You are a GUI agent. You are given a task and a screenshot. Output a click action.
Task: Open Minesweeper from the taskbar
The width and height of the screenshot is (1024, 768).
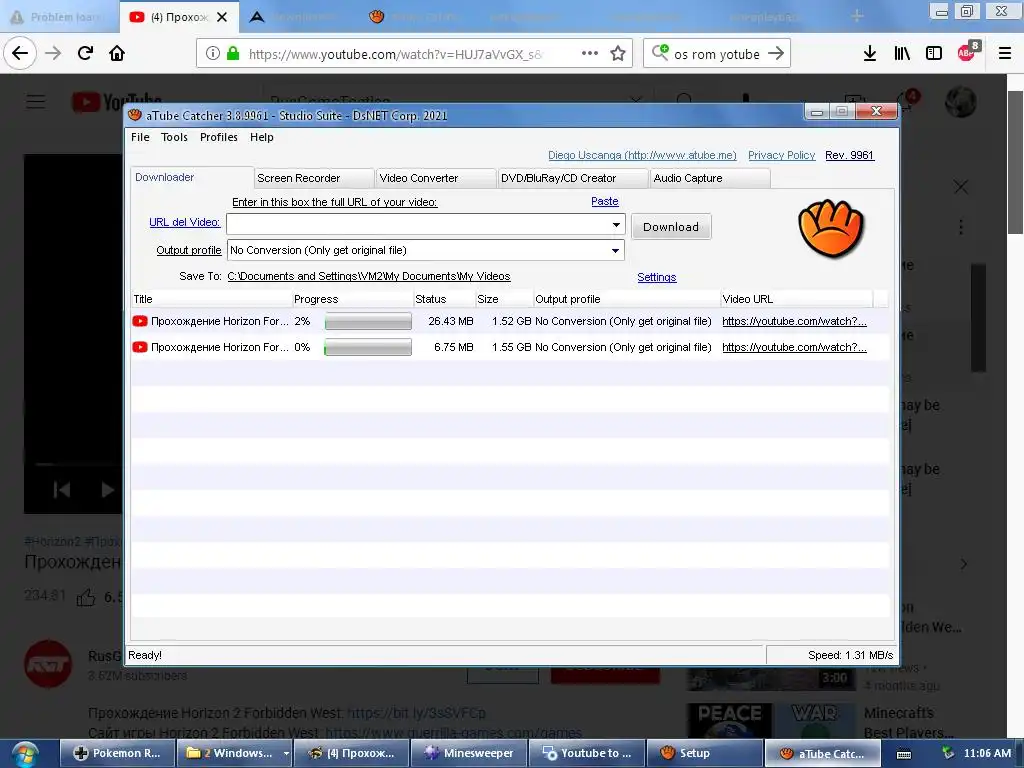coord(469,753)
